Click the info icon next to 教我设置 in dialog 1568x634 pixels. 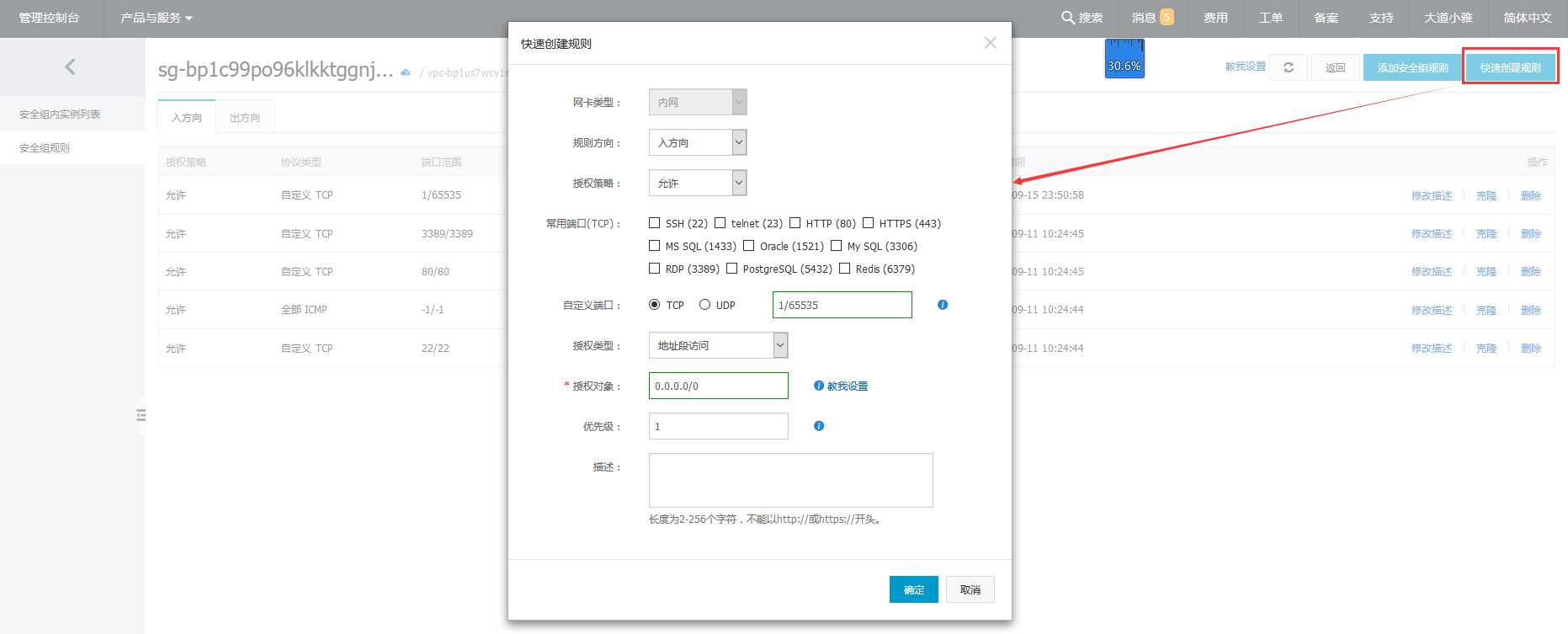[819, 386]
